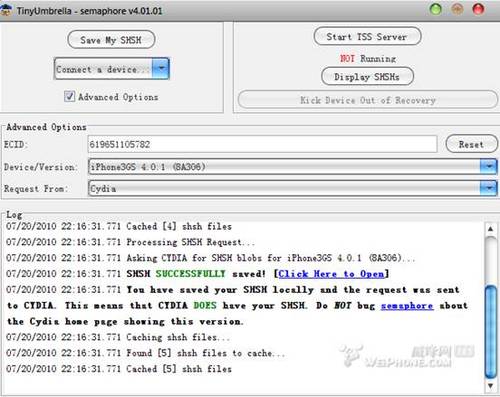
Task: Click into the ECID input field
Action: point(262,144)
